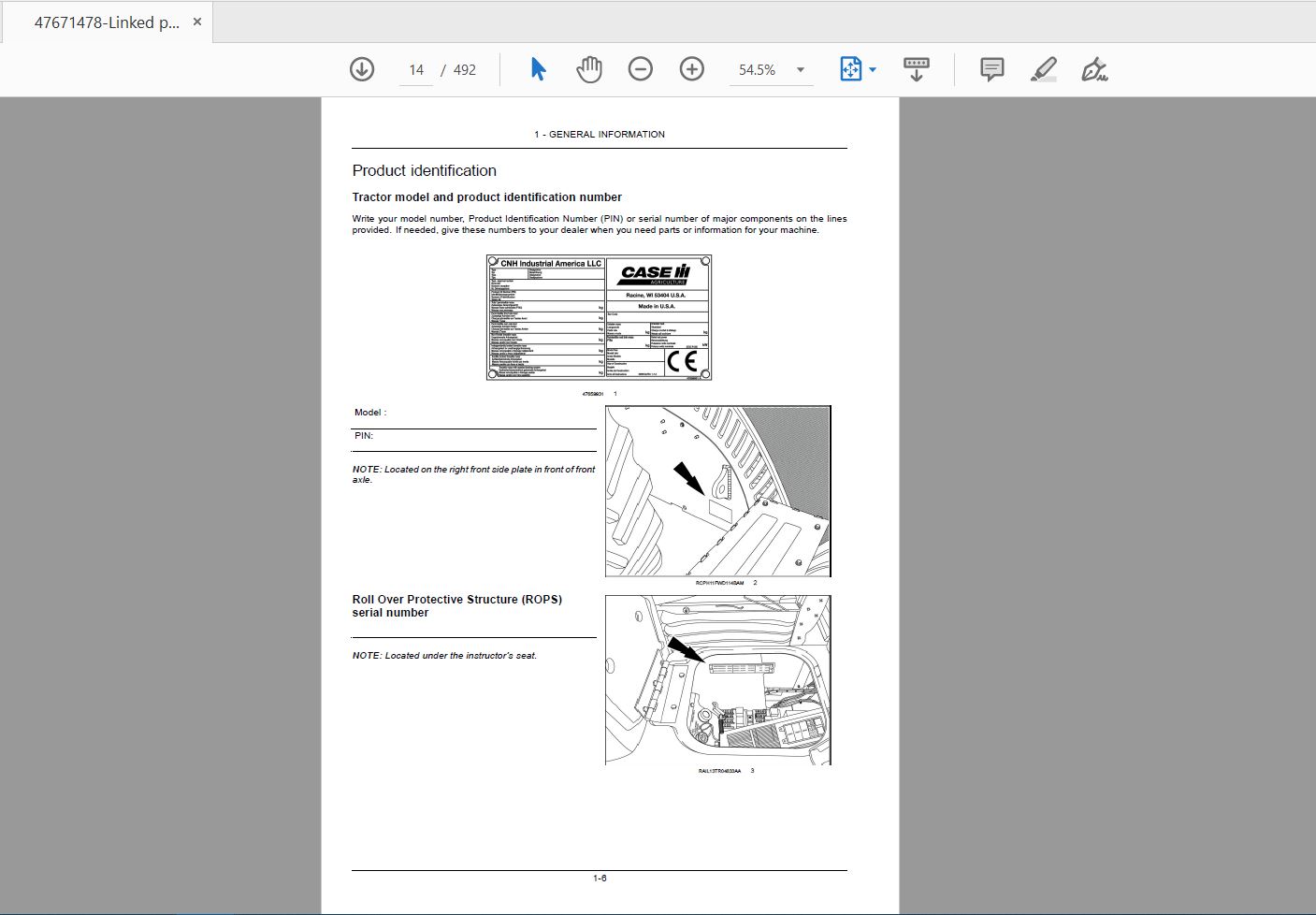Open the zoom level 54.5% dropdown arrow
This screenshot has width=1316, height=915.
(x=801, y=70)
